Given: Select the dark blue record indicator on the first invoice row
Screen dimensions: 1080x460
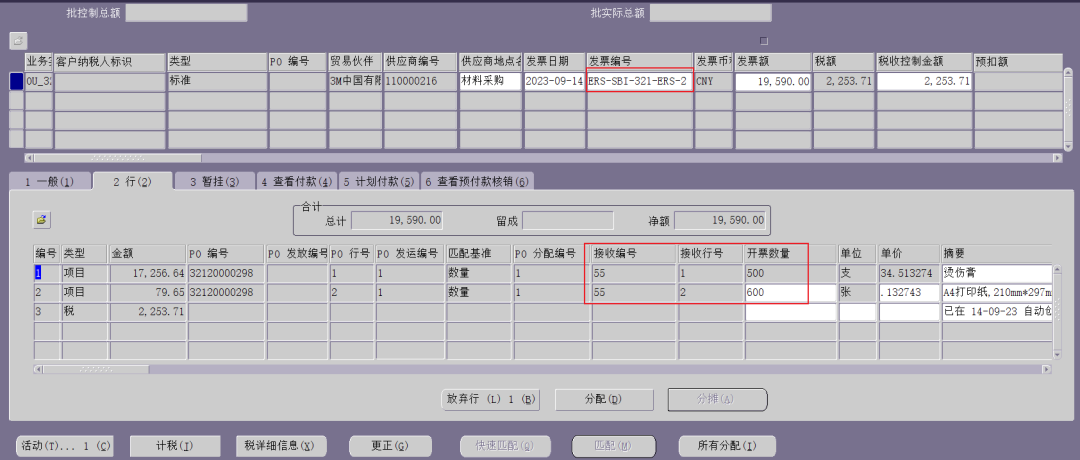Looking at the screenshot, I should click(x=16, y=81).
